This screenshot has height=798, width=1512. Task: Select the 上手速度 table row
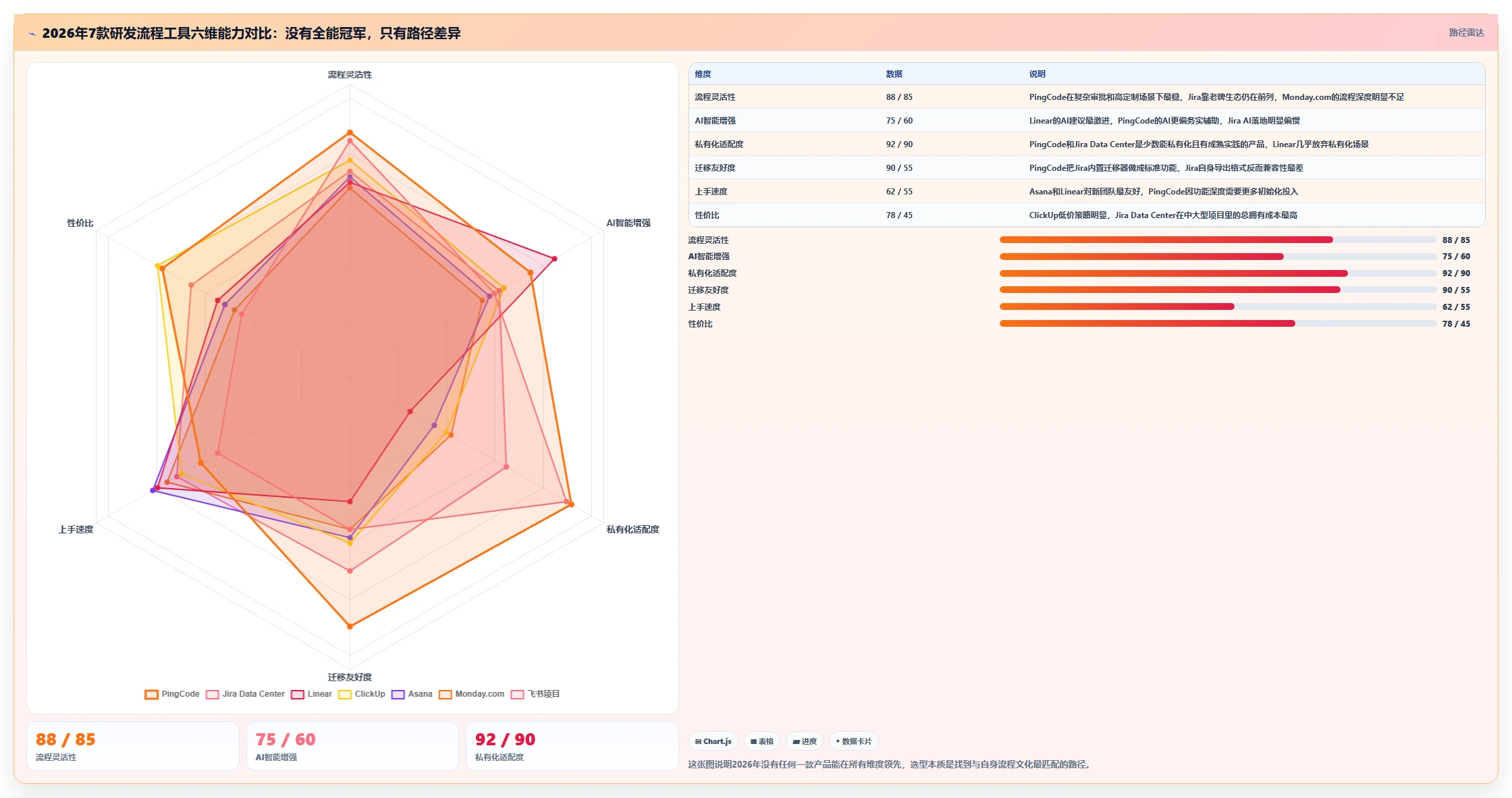click(x=1087, y=192)
